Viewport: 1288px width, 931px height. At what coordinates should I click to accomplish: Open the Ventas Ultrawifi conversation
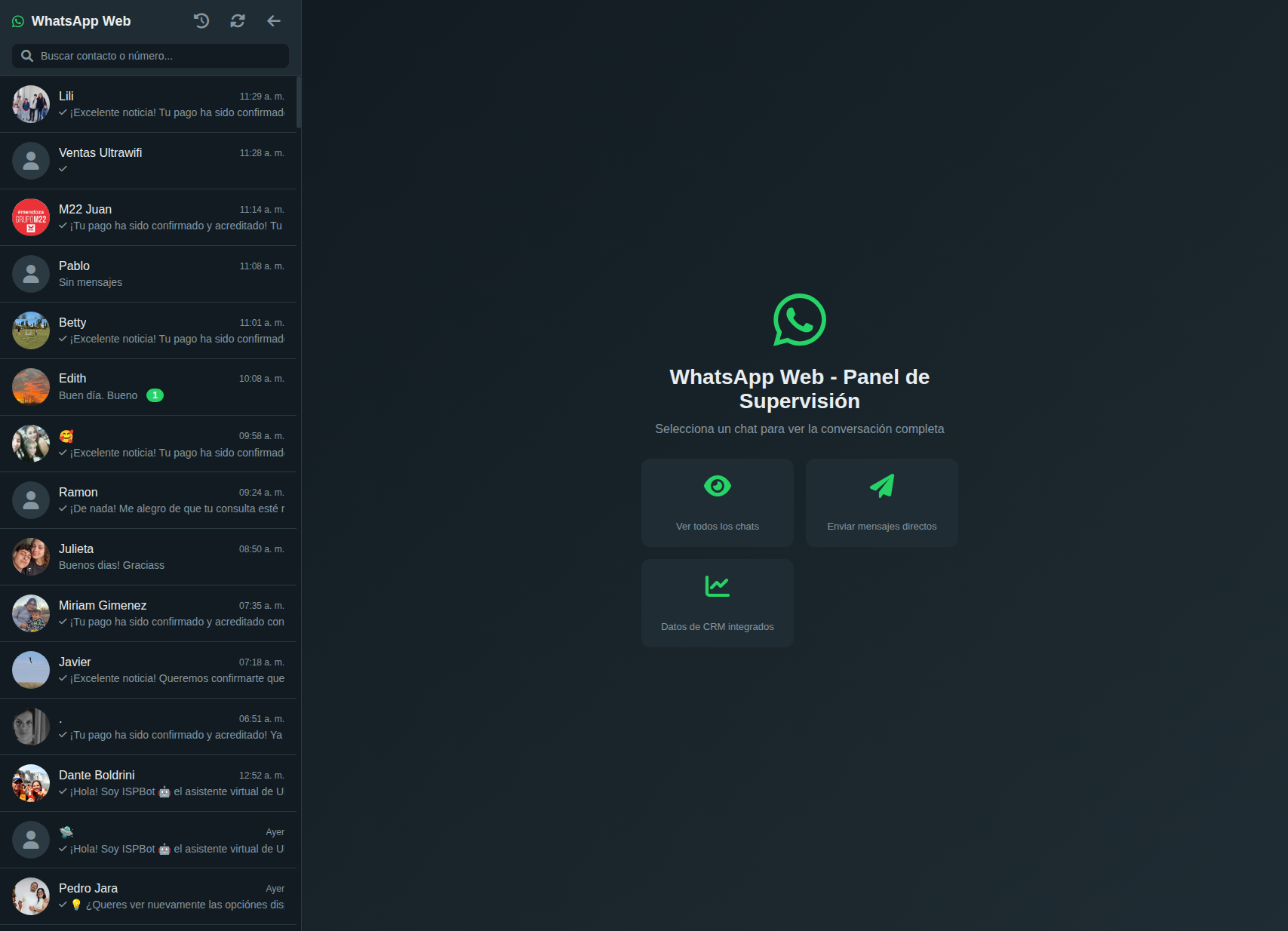pos(149,161)
